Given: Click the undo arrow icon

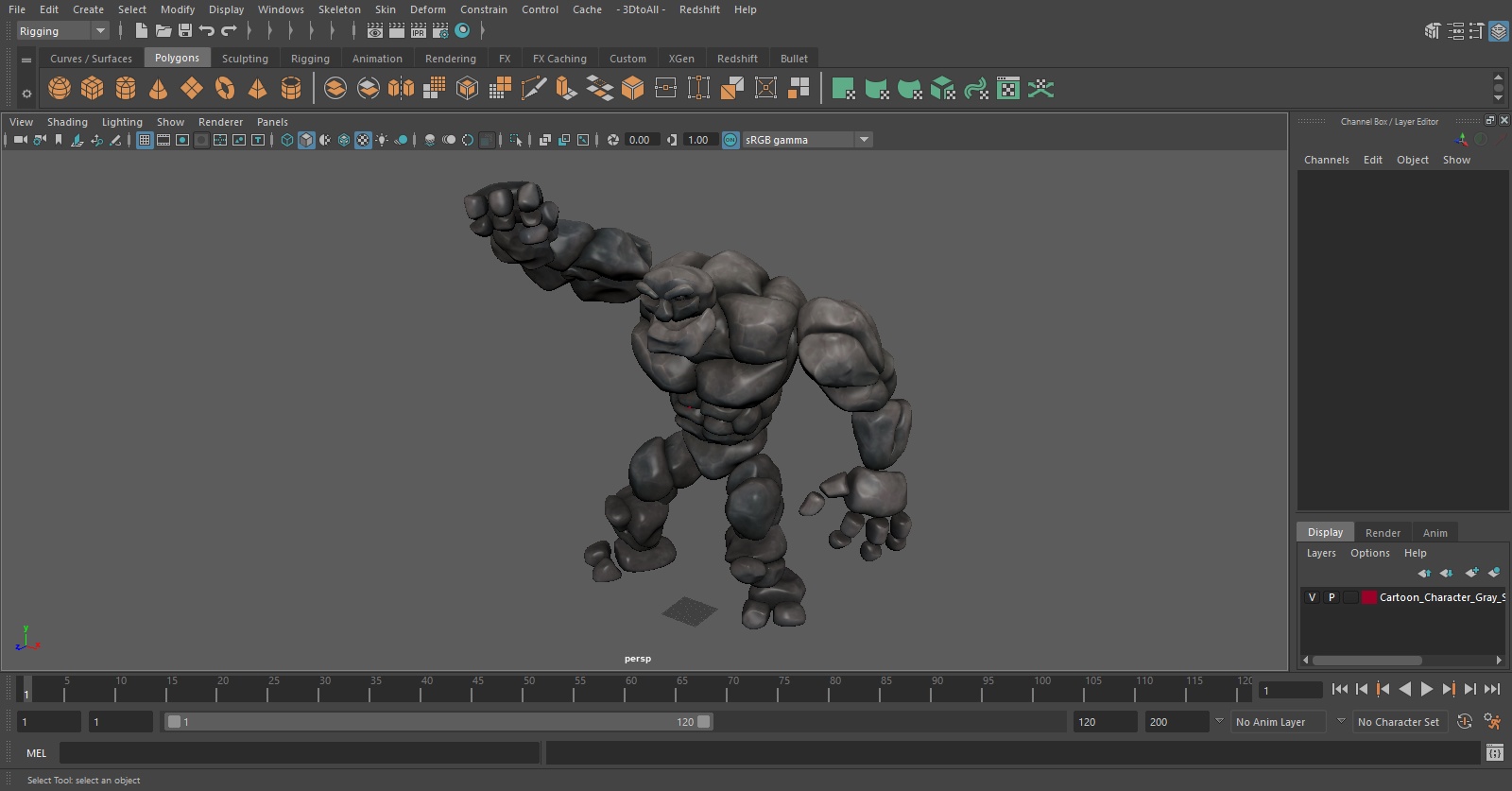Looking at the screenshot, I should coord(207,31).
